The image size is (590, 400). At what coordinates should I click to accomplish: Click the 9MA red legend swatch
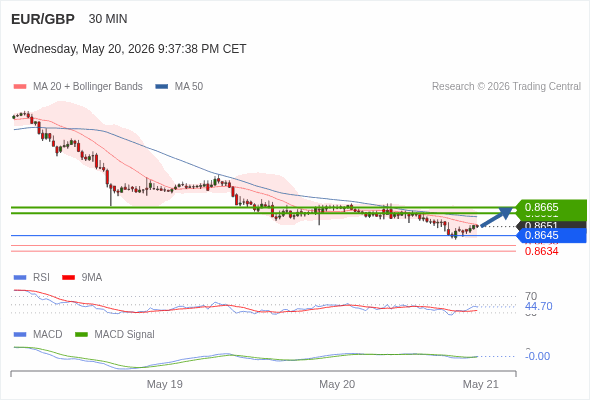click(x=68, y=278)
